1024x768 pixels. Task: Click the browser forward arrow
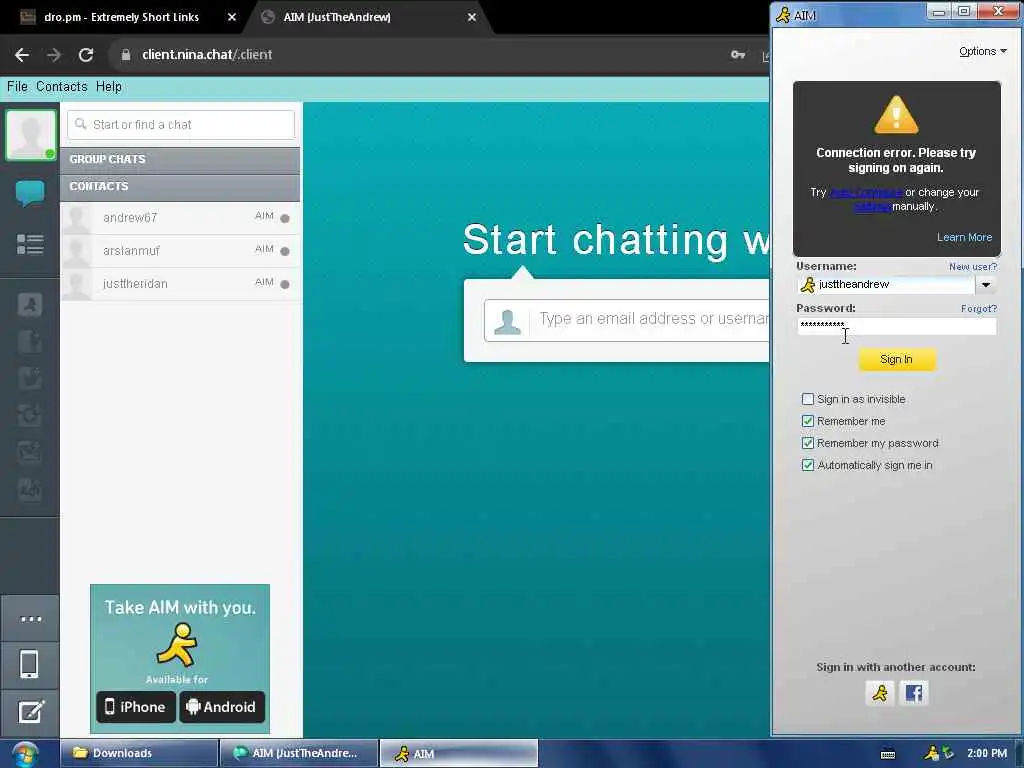tap(54, 55)
